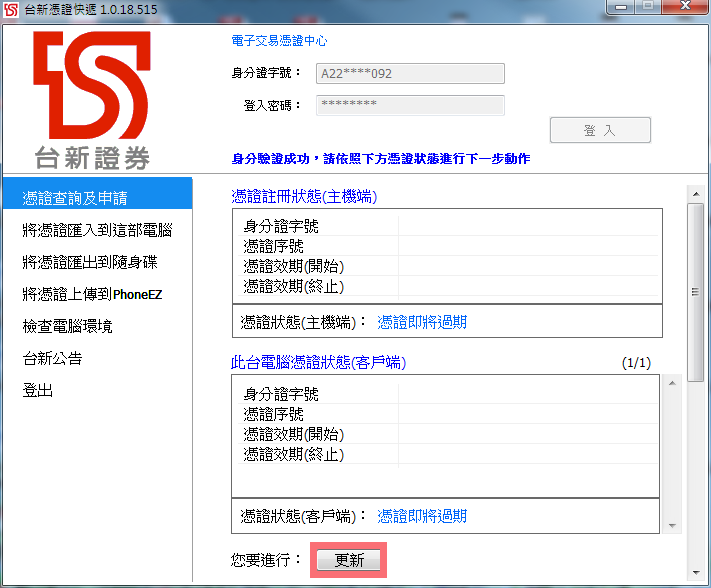Open 將憑證匯入到這部電腦 menu item

[97, 230]
